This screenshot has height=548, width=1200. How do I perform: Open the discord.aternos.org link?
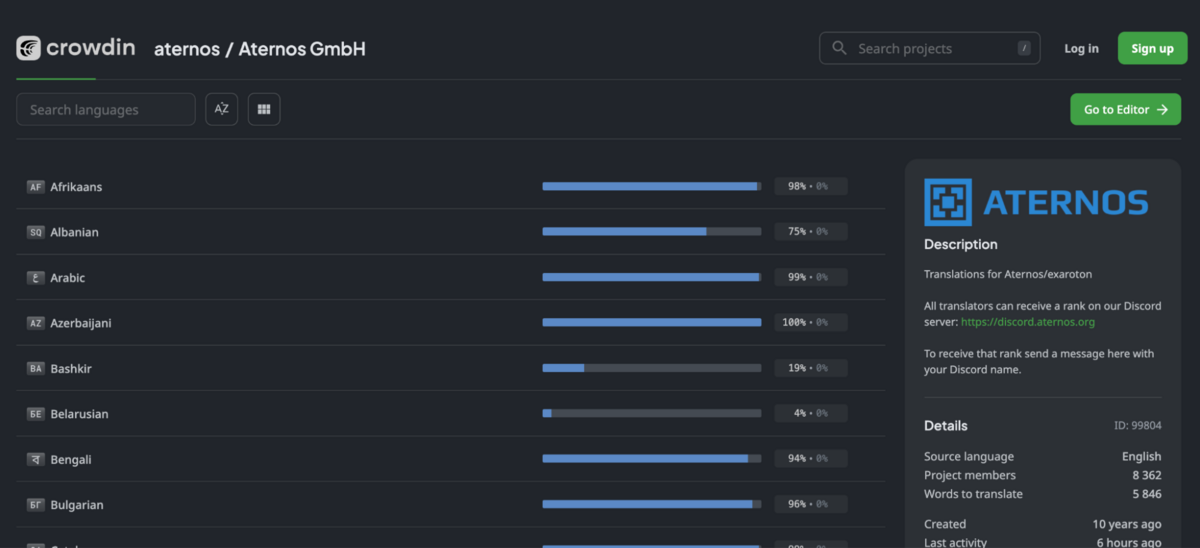tap(1027, 322)
